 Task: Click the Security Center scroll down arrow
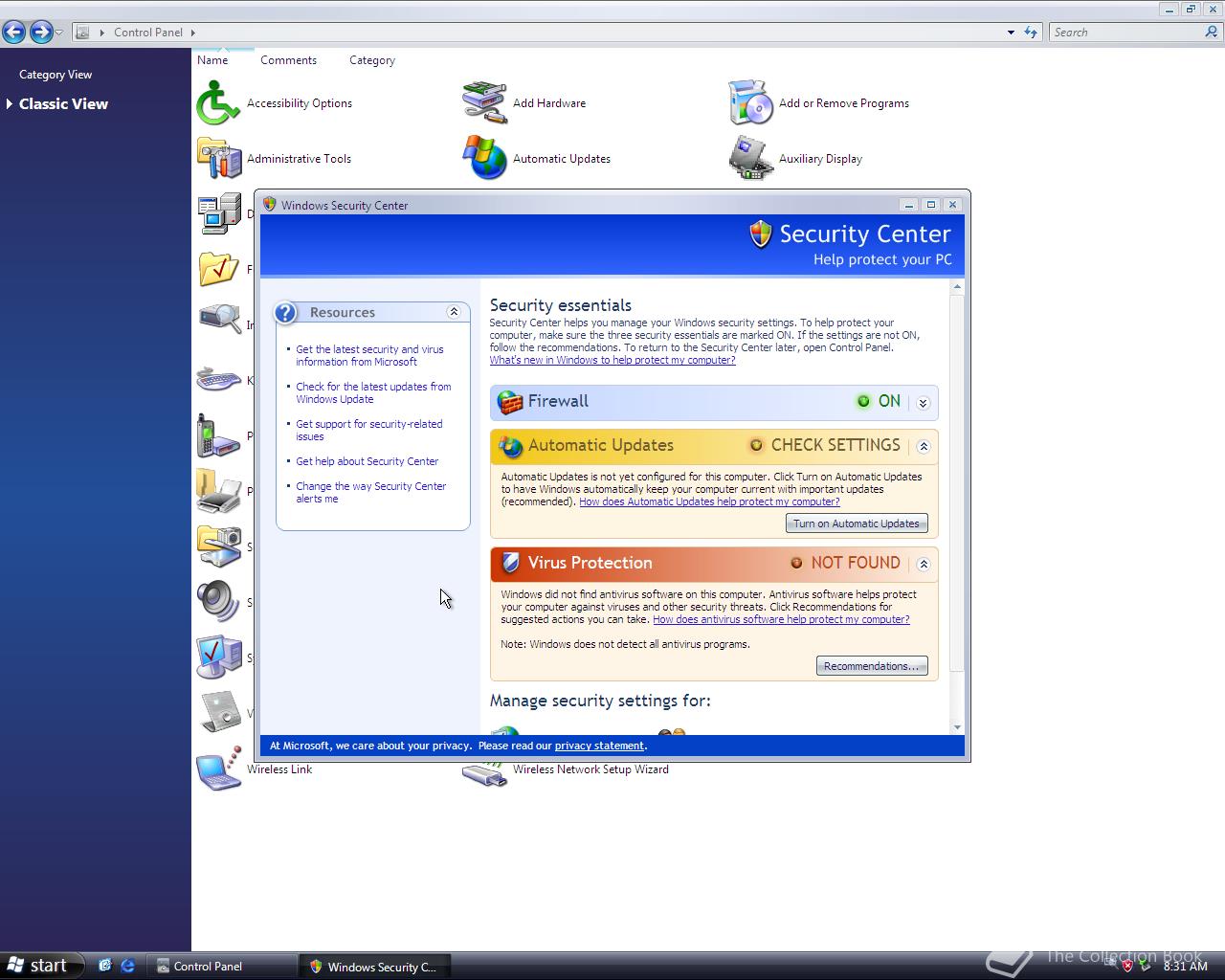957,727
